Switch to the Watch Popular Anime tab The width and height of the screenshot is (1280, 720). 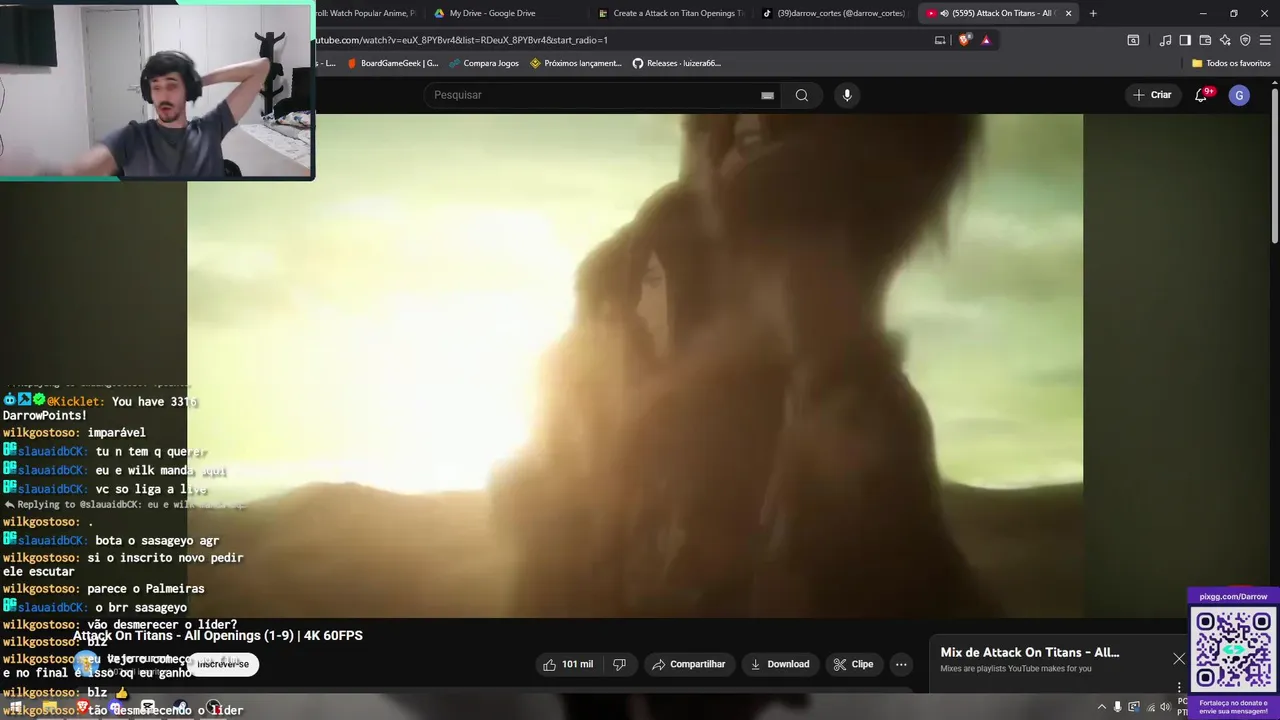tap(364, 13)
